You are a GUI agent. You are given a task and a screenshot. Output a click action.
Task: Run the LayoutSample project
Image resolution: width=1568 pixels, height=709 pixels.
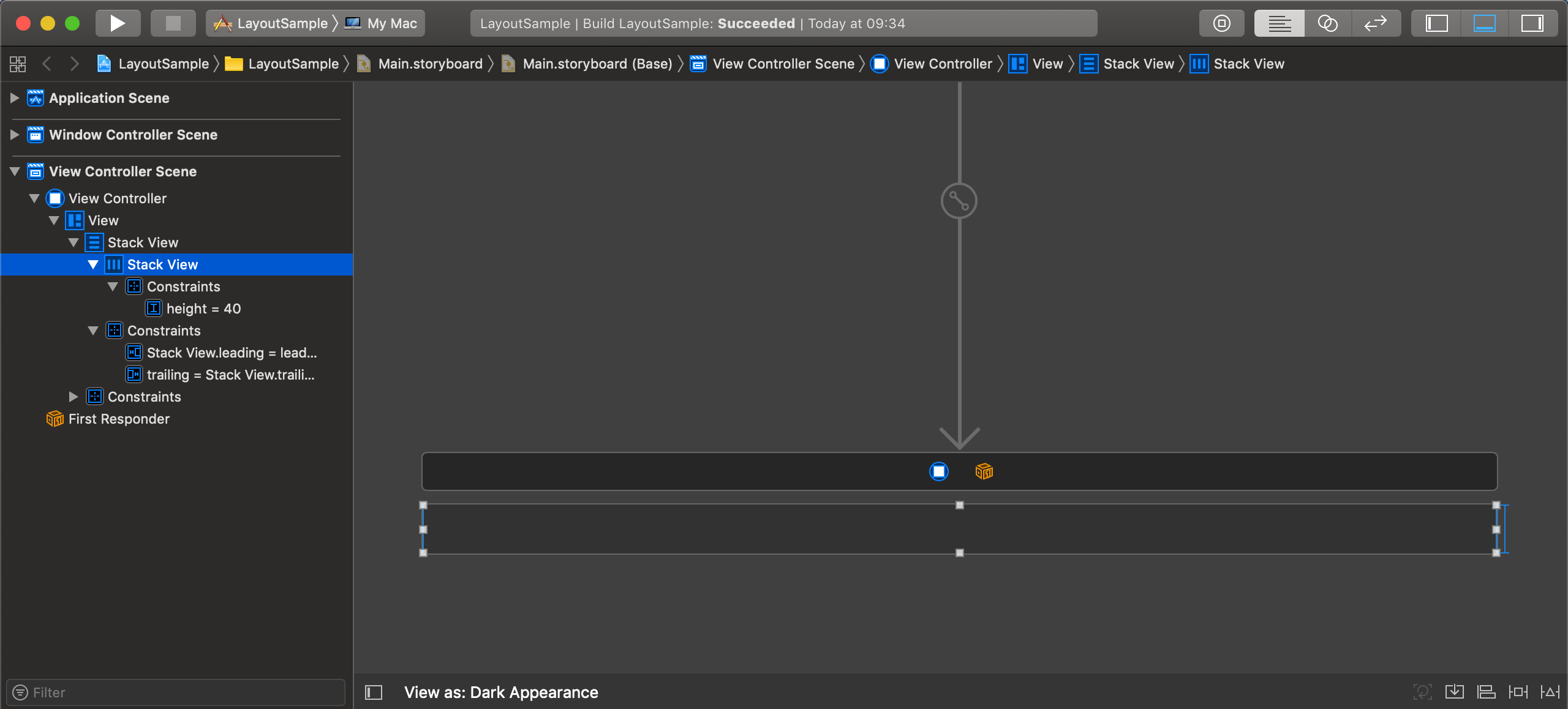tap(118, 23)
